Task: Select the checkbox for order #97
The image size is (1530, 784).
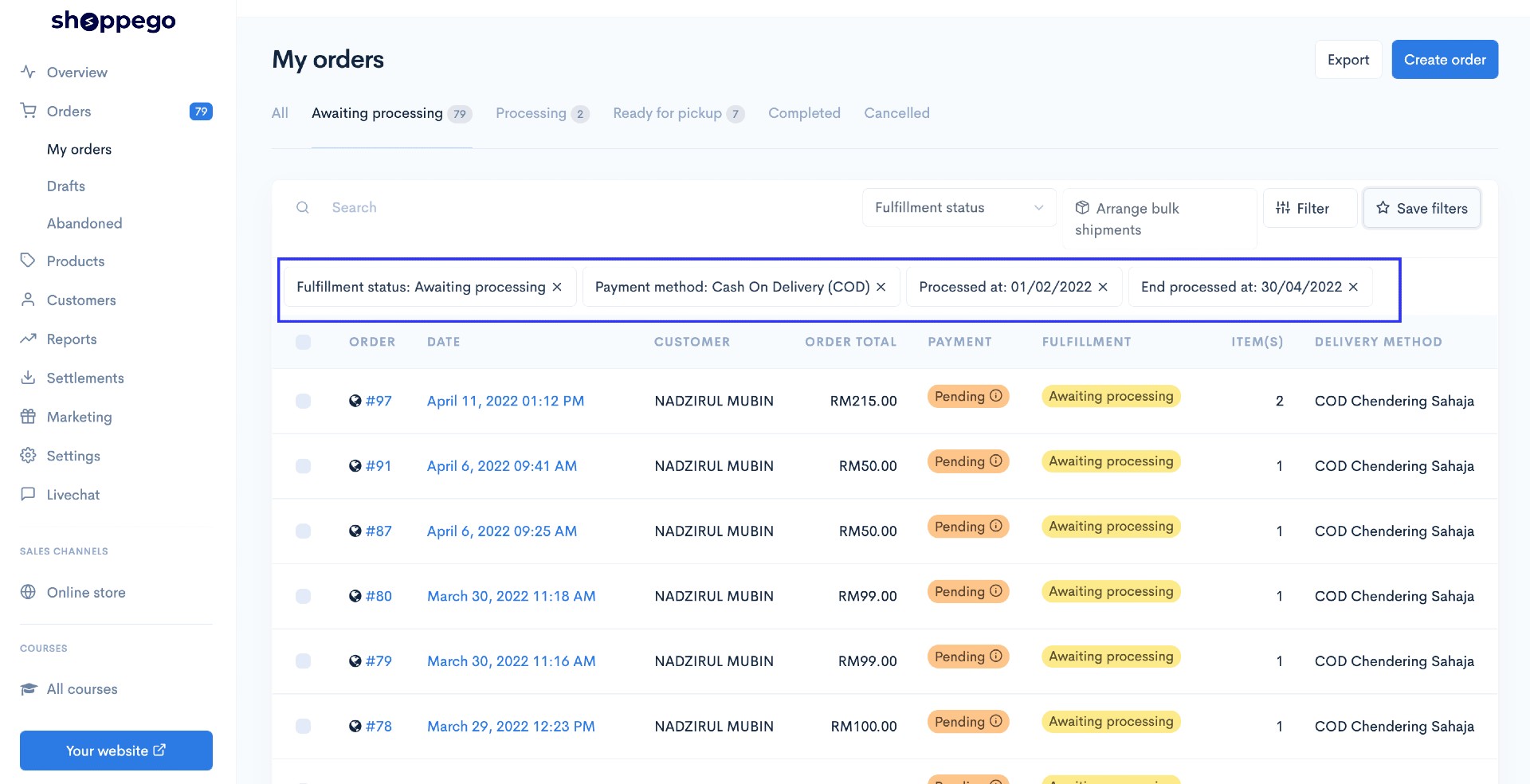Action: click(x=304, y=401)
